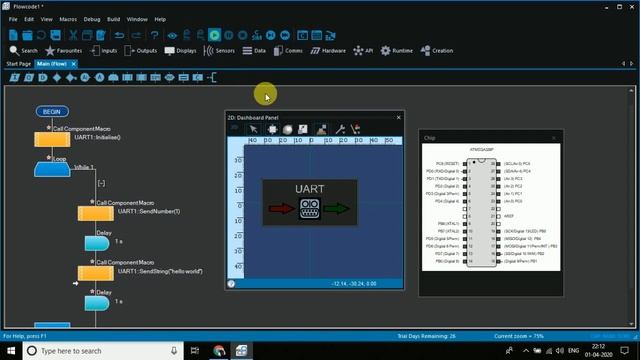Image resolution: width=640 pixels, height=360 pixels.
Task: Click the arrow pointer tool in Dashboard Panel
Action: [x=253, y=129]
